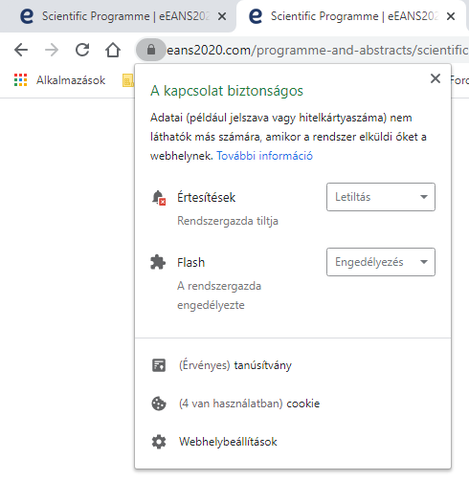Click the Flash puzzle piece icon

pyautogui.click(x=158, y=262)
